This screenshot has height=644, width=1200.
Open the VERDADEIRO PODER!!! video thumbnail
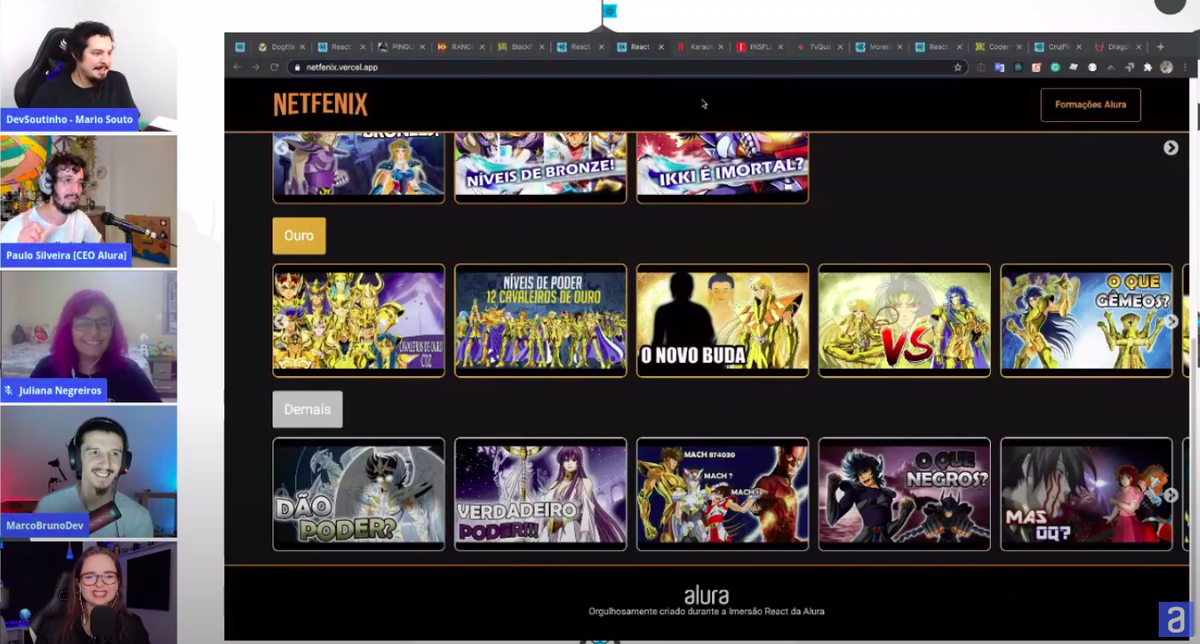pos(541,494)
